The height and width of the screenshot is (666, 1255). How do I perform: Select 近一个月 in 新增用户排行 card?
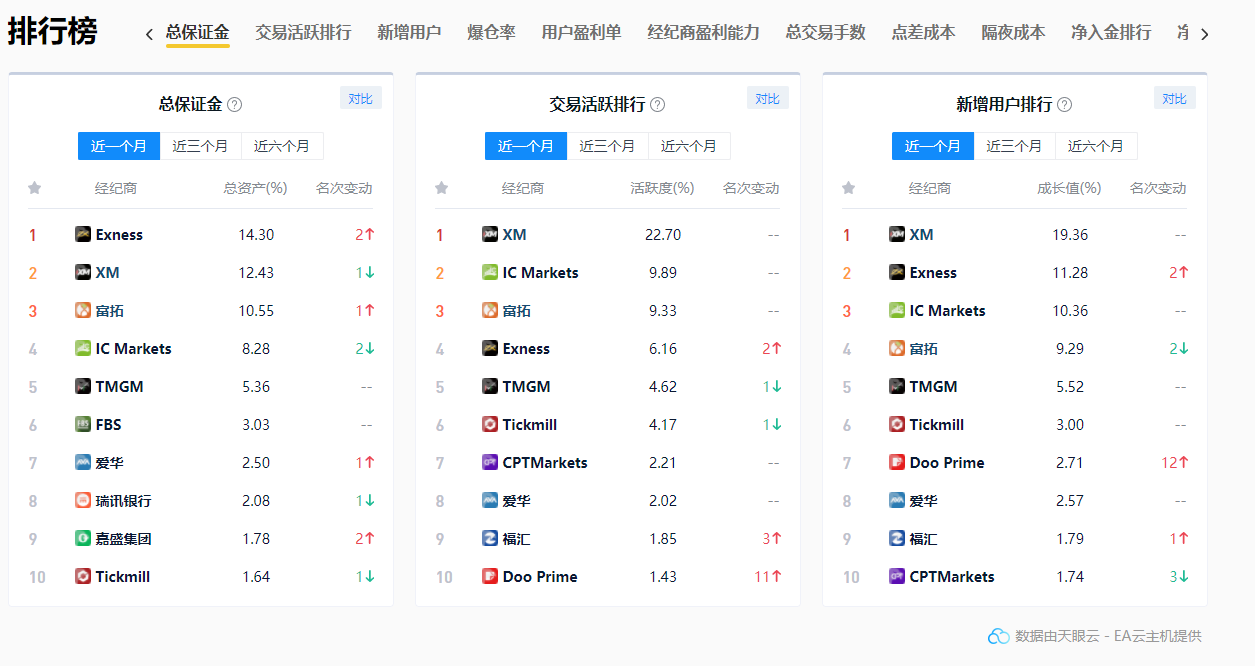933,146
